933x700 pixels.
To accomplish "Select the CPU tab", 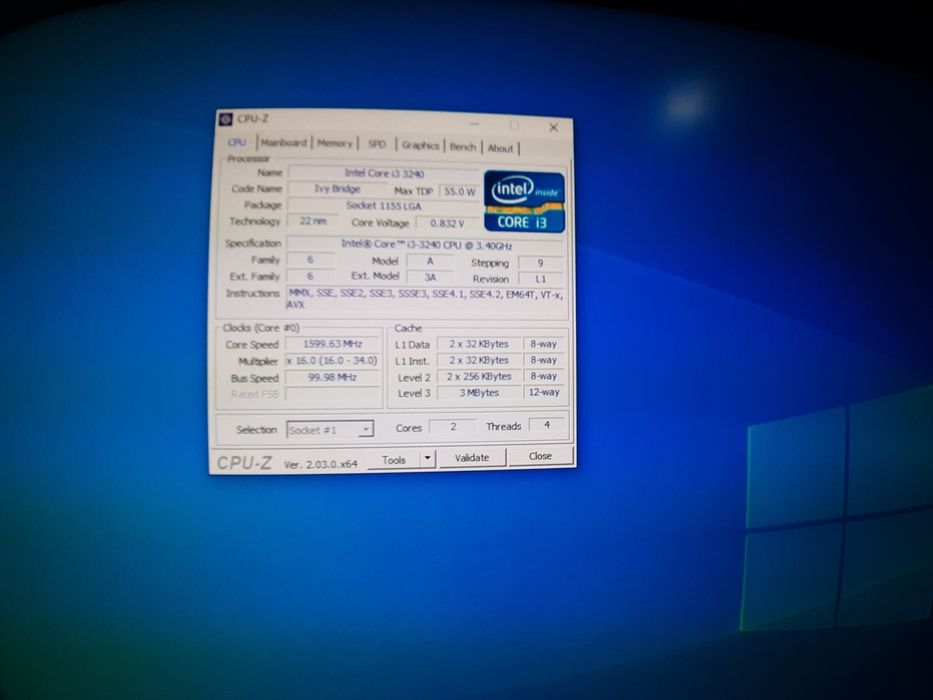I will 237,142.
